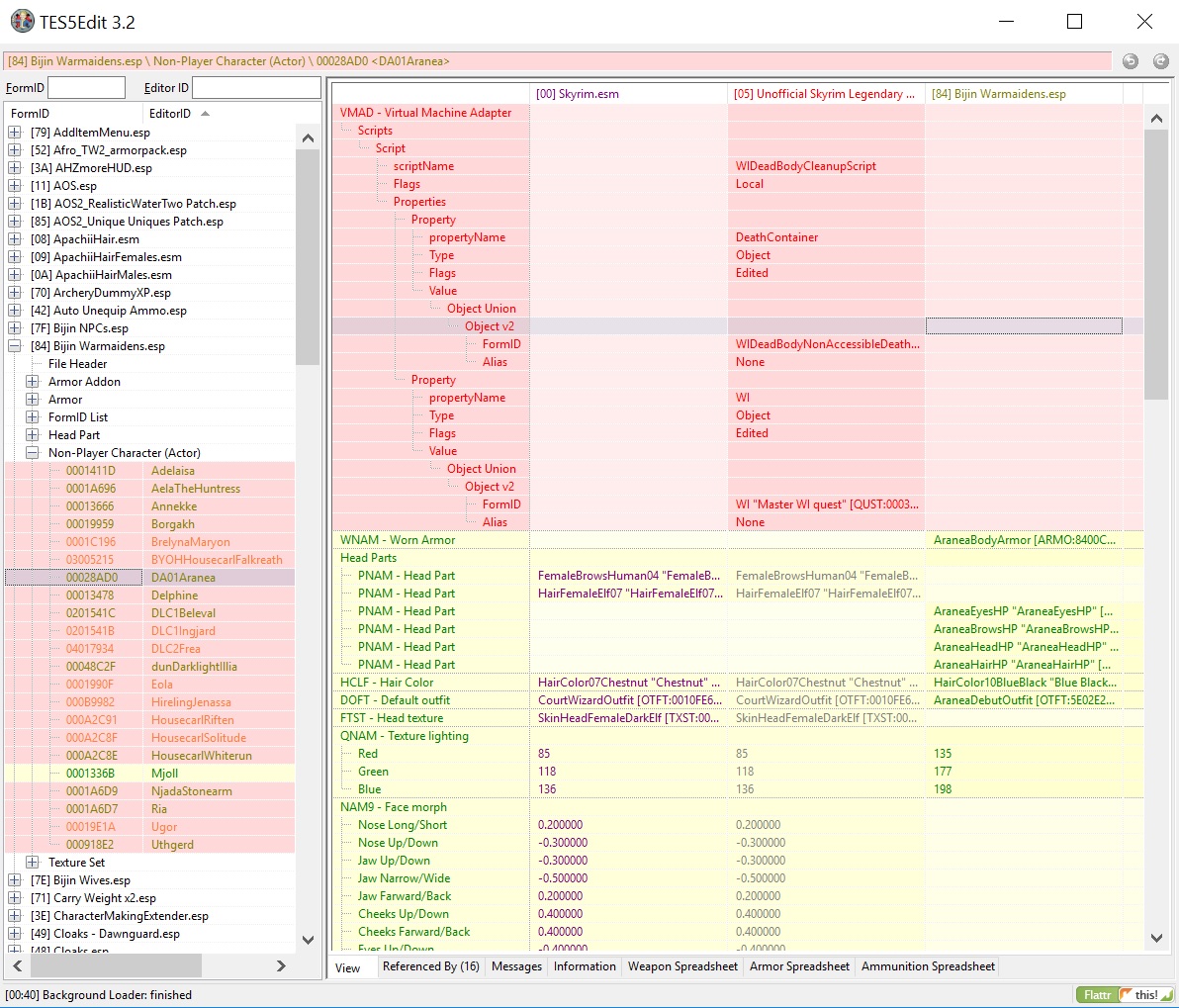Click the AraneaEyesHP head part cell

(x=1024, y=611)
